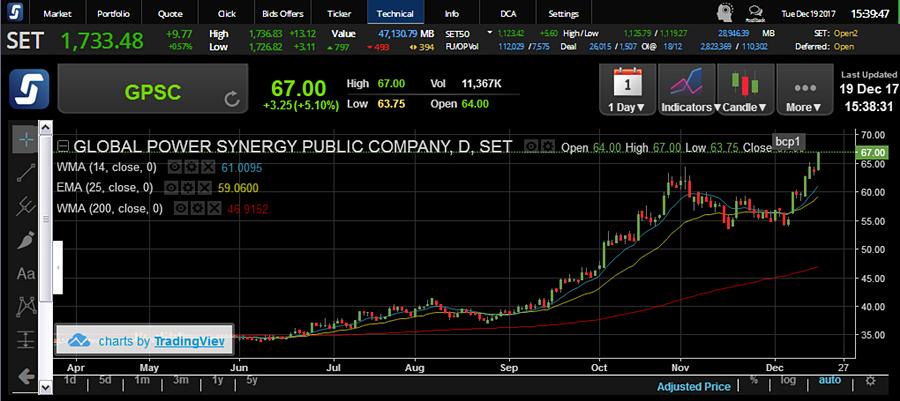Open the SET50 index dropdown arrow
The image size is (900, 401).
click(490, 33)
